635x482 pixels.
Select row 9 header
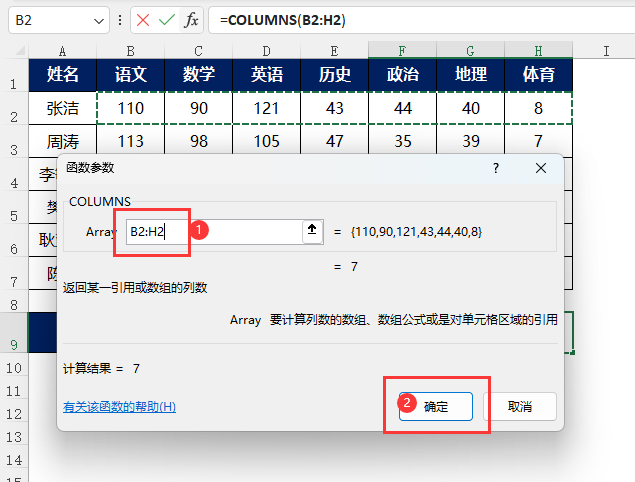(14, 332)
